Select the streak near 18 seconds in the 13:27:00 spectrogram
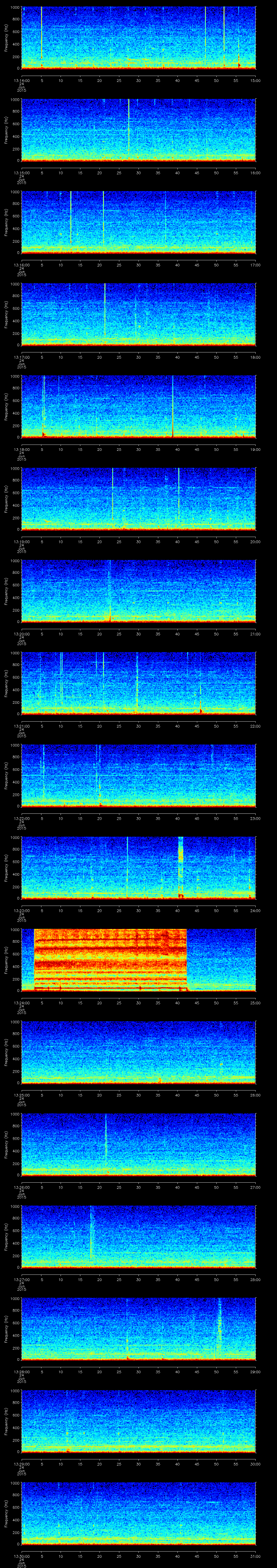The width and height of the screenshot is (277, 1568). tap(91, 1233)
